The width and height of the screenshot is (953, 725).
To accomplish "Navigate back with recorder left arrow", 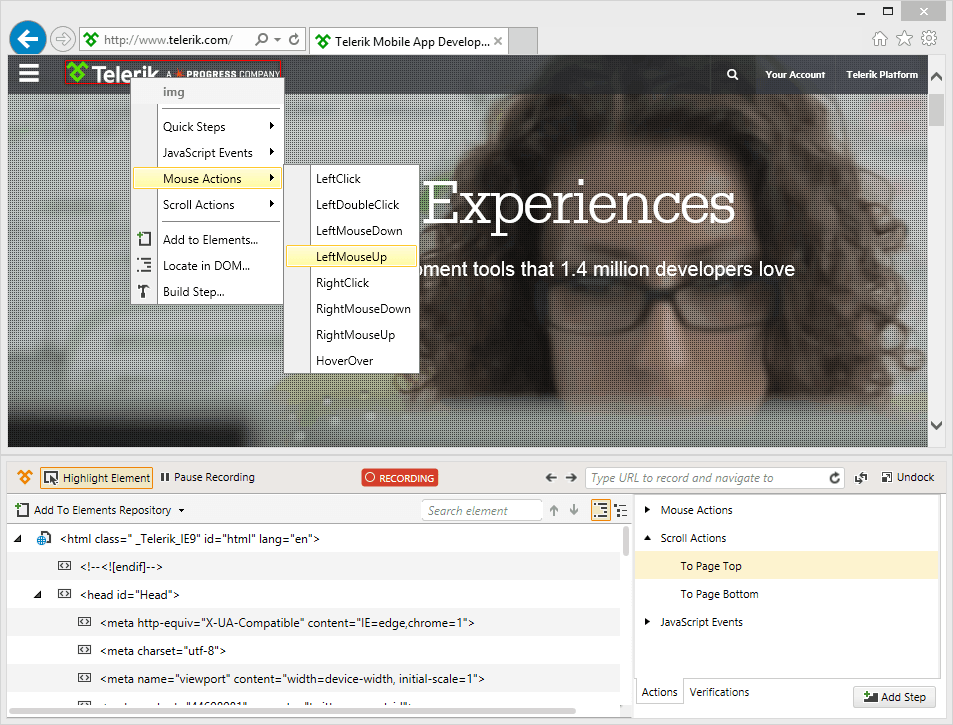I will pyautogui.click(x=551, y=478).
